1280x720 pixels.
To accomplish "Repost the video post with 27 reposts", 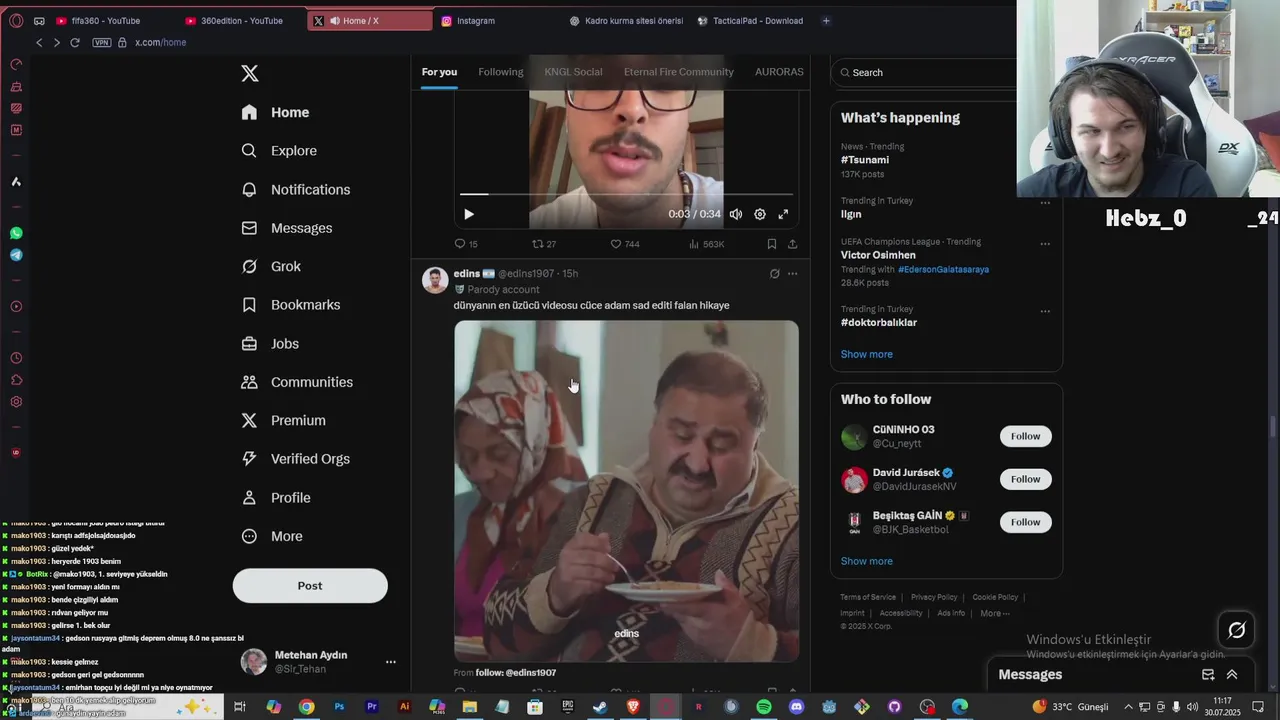I will point(544,244).
